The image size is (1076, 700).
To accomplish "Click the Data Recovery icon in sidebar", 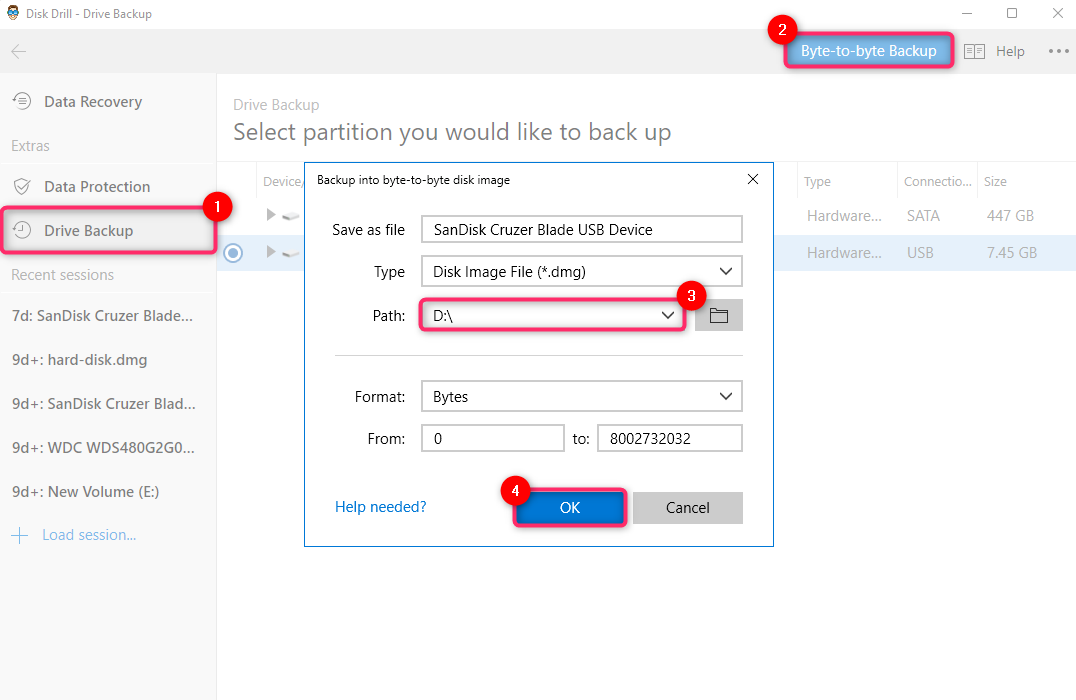I will point(22,102).
